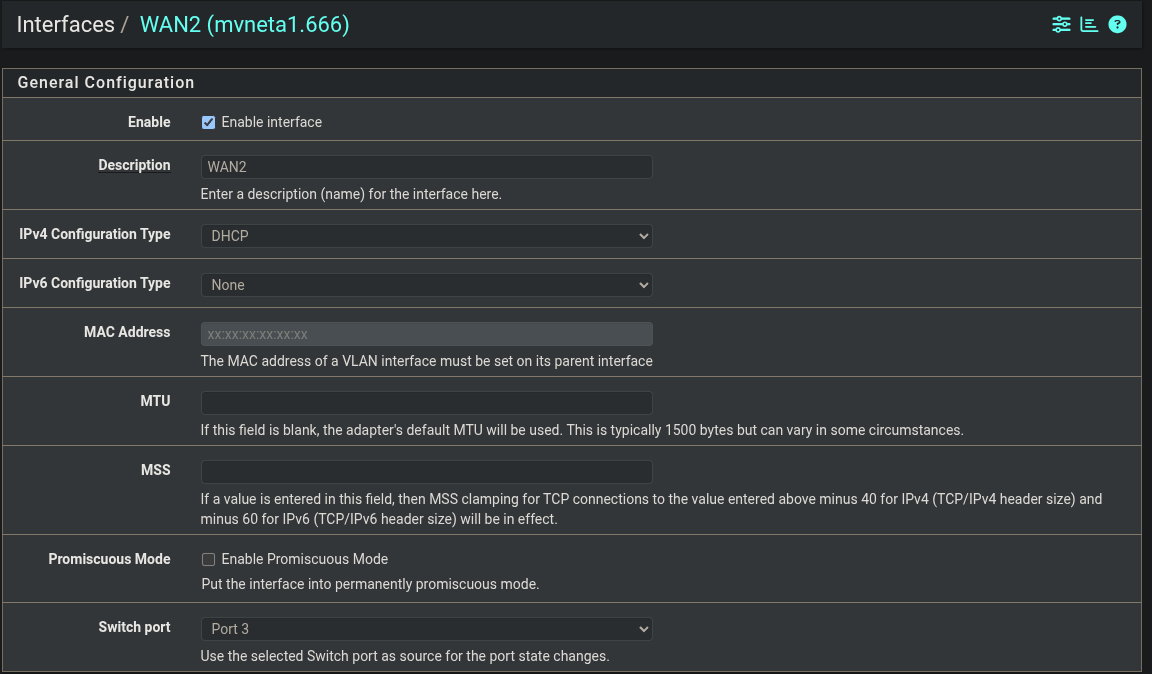The image size is (1152, 674).
Task: Open the related settings sliders icon
Action: point(1061,24)
